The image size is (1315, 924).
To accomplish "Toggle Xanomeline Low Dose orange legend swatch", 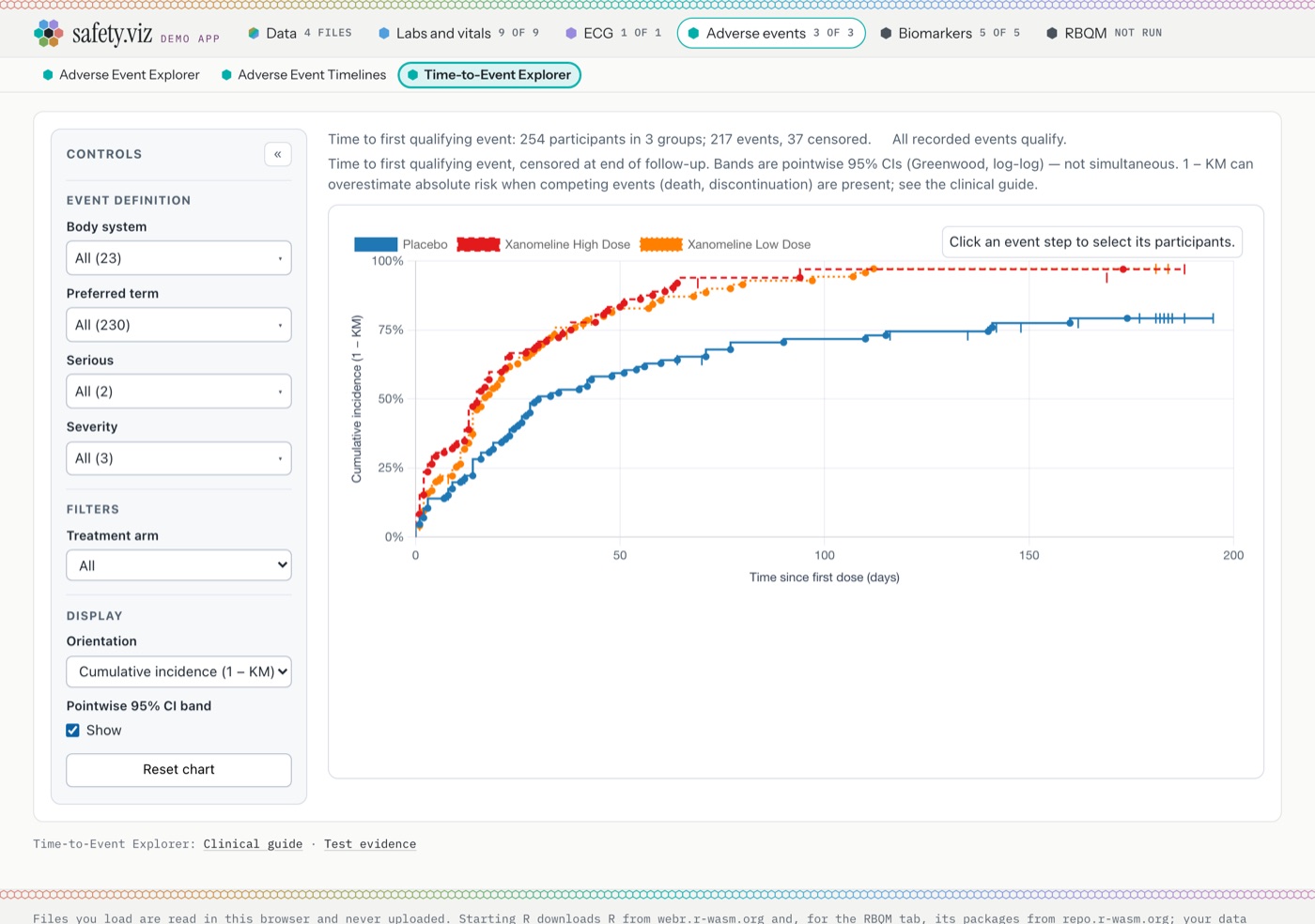I will coord(661,244).
